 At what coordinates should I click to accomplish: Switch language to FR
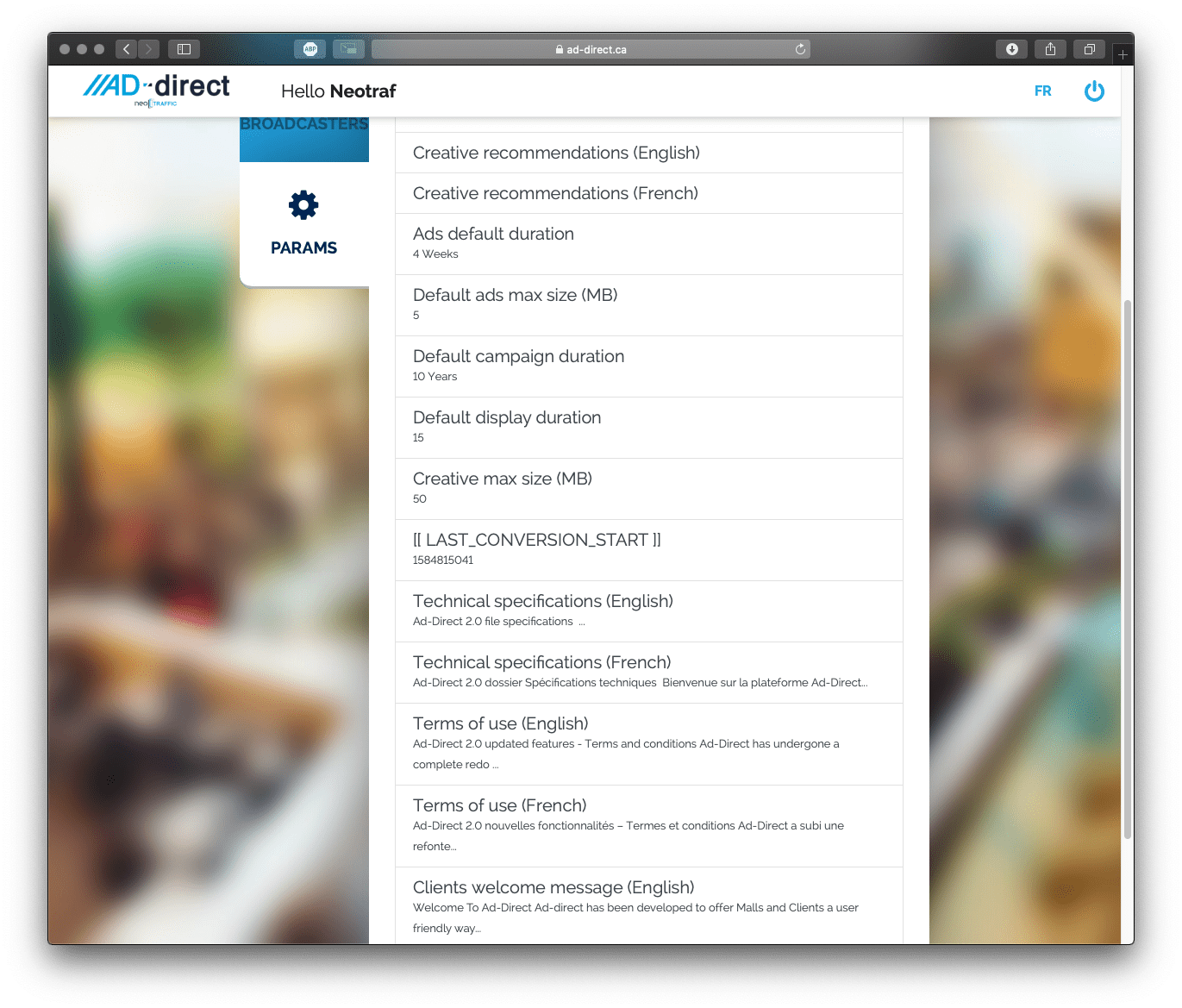[1042, 91]
